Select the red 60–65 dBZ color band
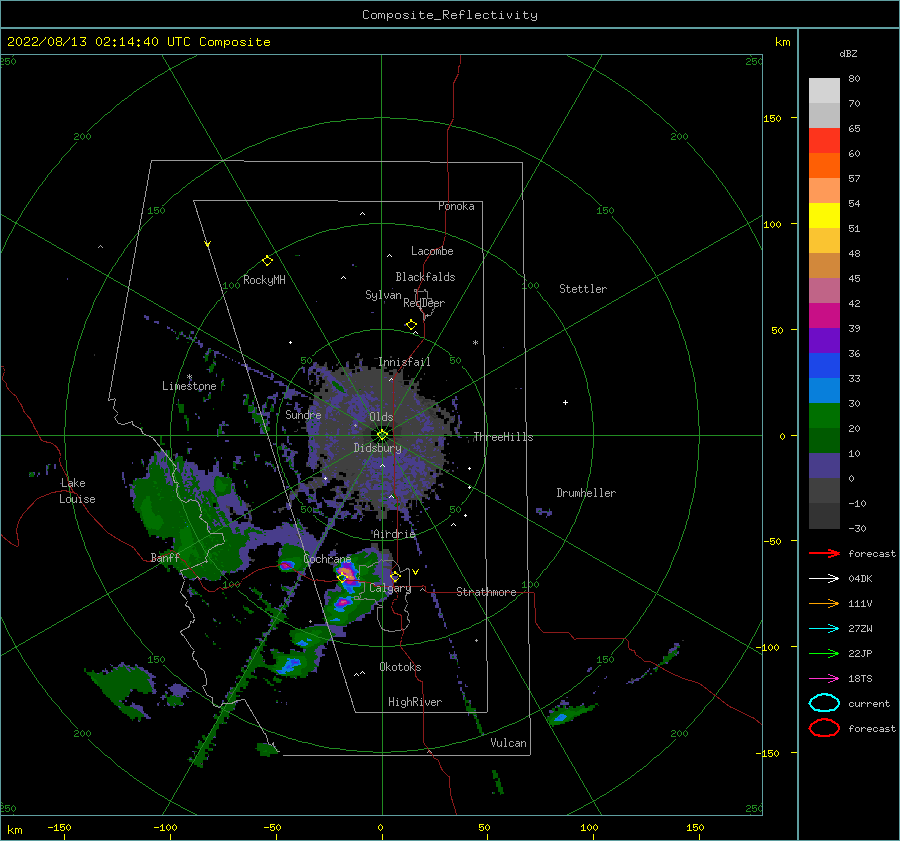900x841 pixels. click(x=824, y=141)
